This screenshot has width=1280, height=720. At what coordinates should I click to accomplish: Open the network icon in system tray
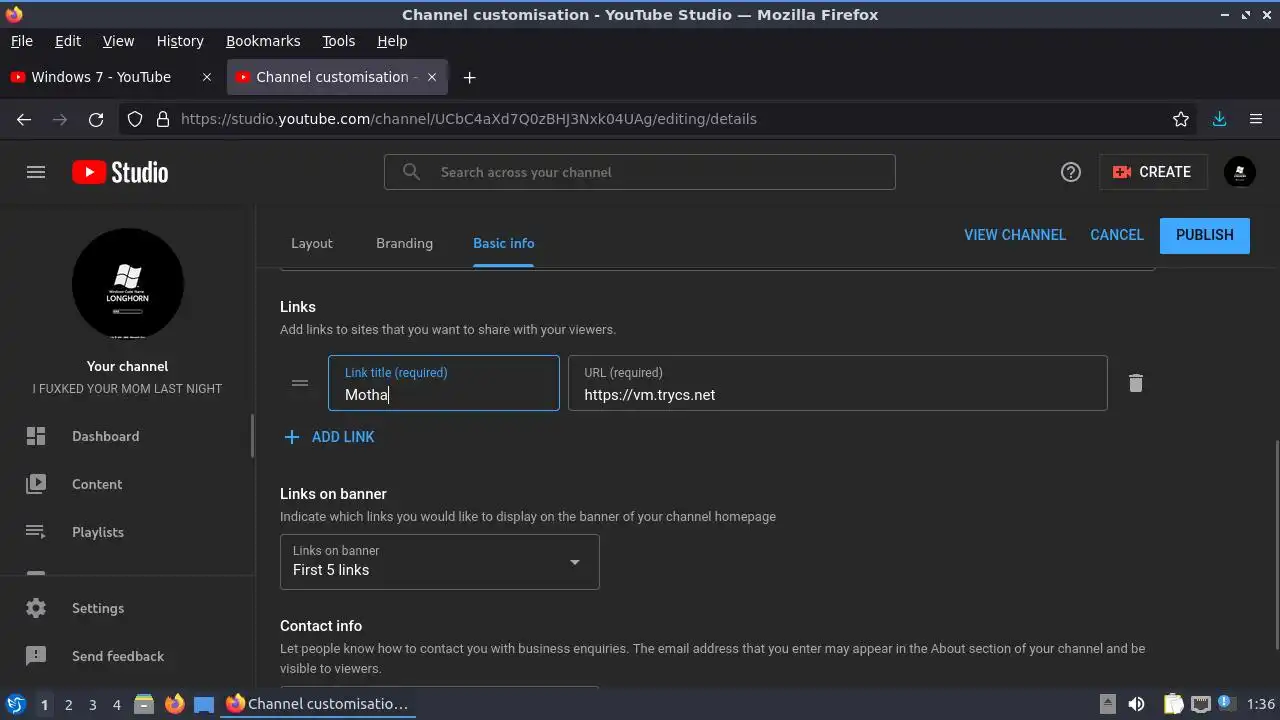pyautogui.click(x=1200, y=704)
